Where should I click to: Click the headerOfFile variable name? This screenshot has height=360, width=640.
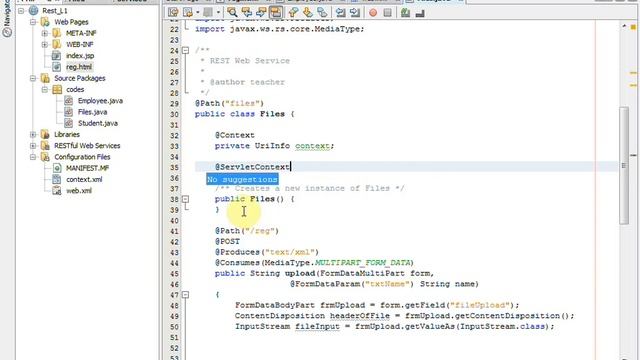click(360, 316)
